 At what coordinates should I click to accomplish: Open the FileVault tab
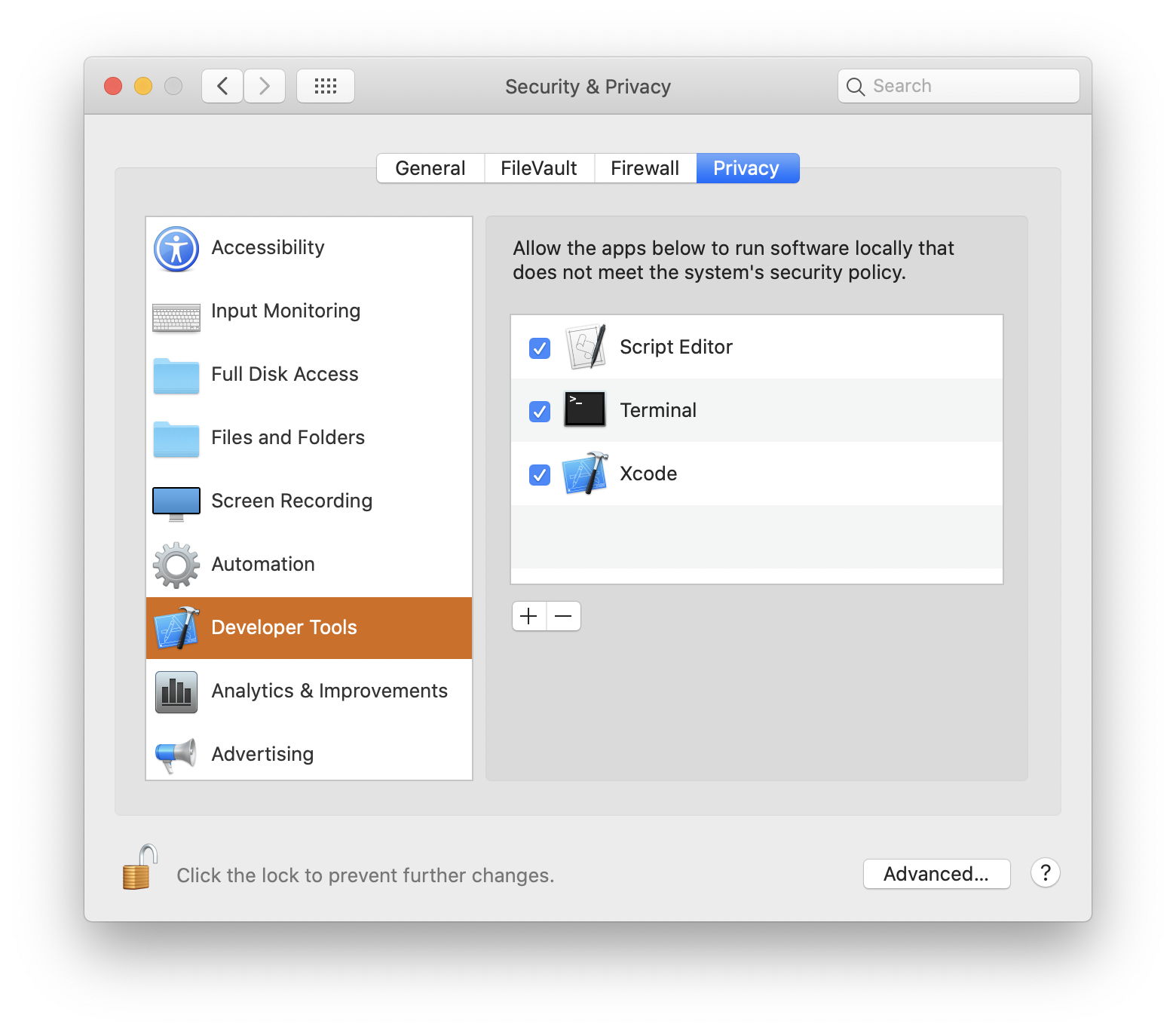click(x=538, y=168)
